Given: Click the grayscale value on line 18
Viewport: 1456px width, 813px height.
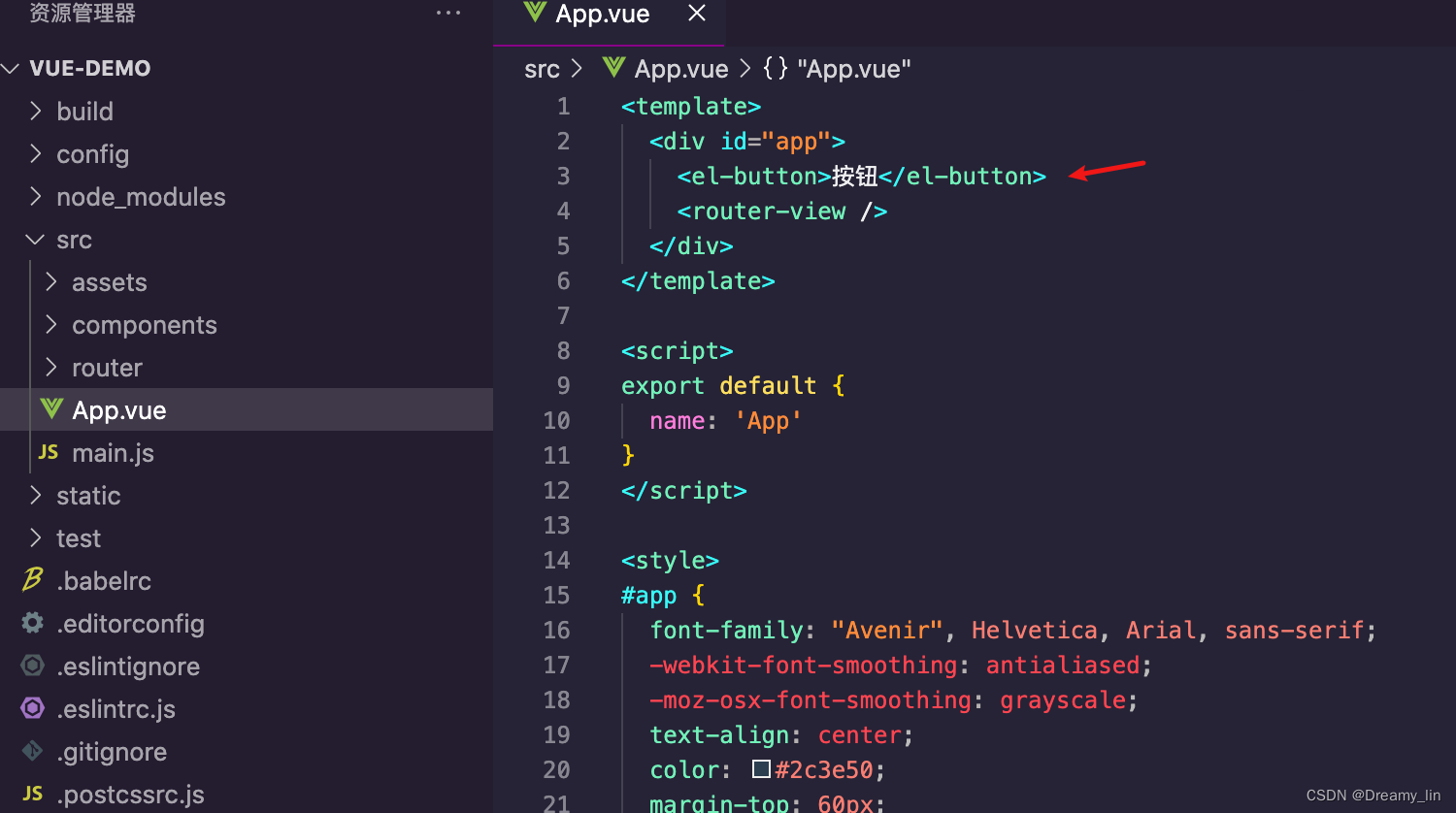Looking at the screenshot, I should coord(1064,699).
